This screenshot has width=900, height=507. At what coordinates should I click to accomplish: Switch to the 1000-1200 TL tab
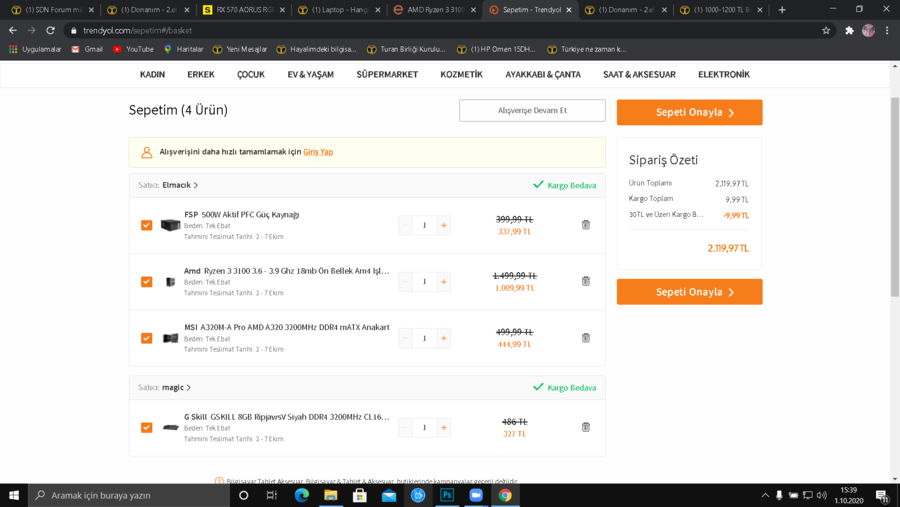[x=721, y=10]
